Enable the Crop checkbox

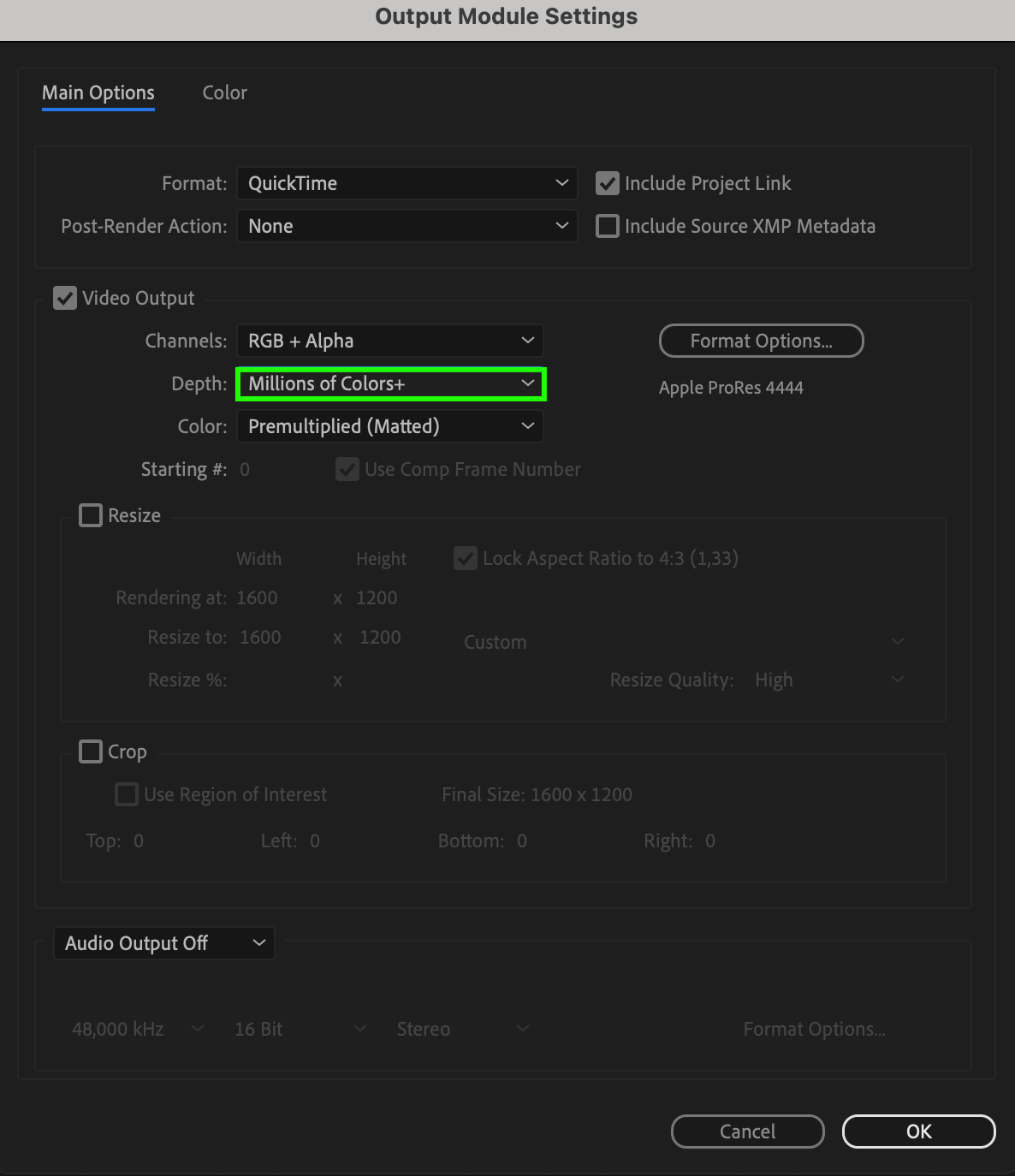click(x=91, y=751)
